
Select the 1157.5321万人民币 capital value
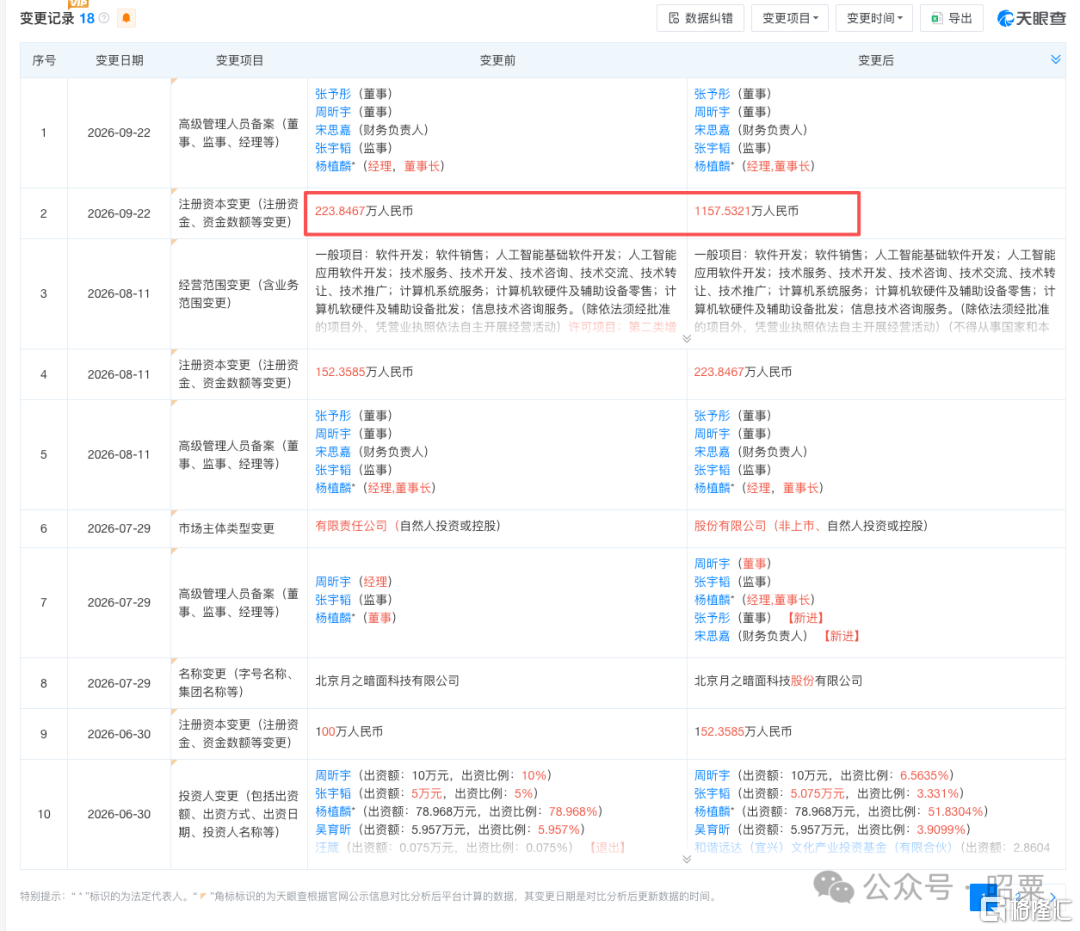tap(747, 211)
